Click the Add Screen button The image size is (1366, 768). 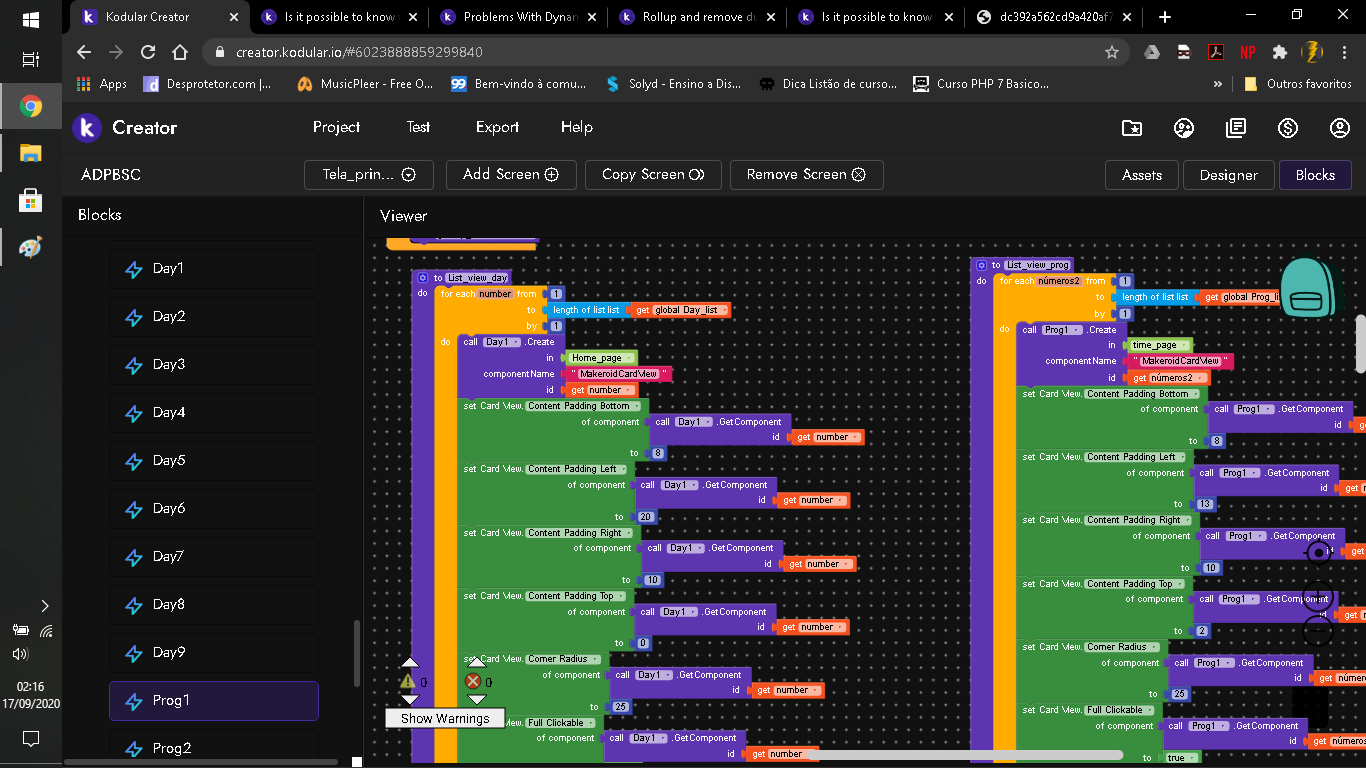point(510,174)
